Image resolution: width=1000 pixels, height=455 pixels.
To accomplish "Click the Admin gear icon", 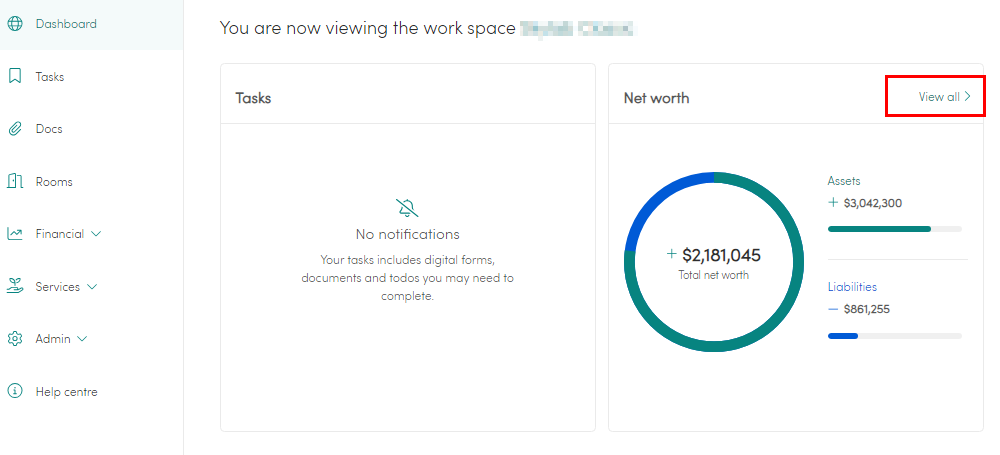I will click(x=15, y=339).
